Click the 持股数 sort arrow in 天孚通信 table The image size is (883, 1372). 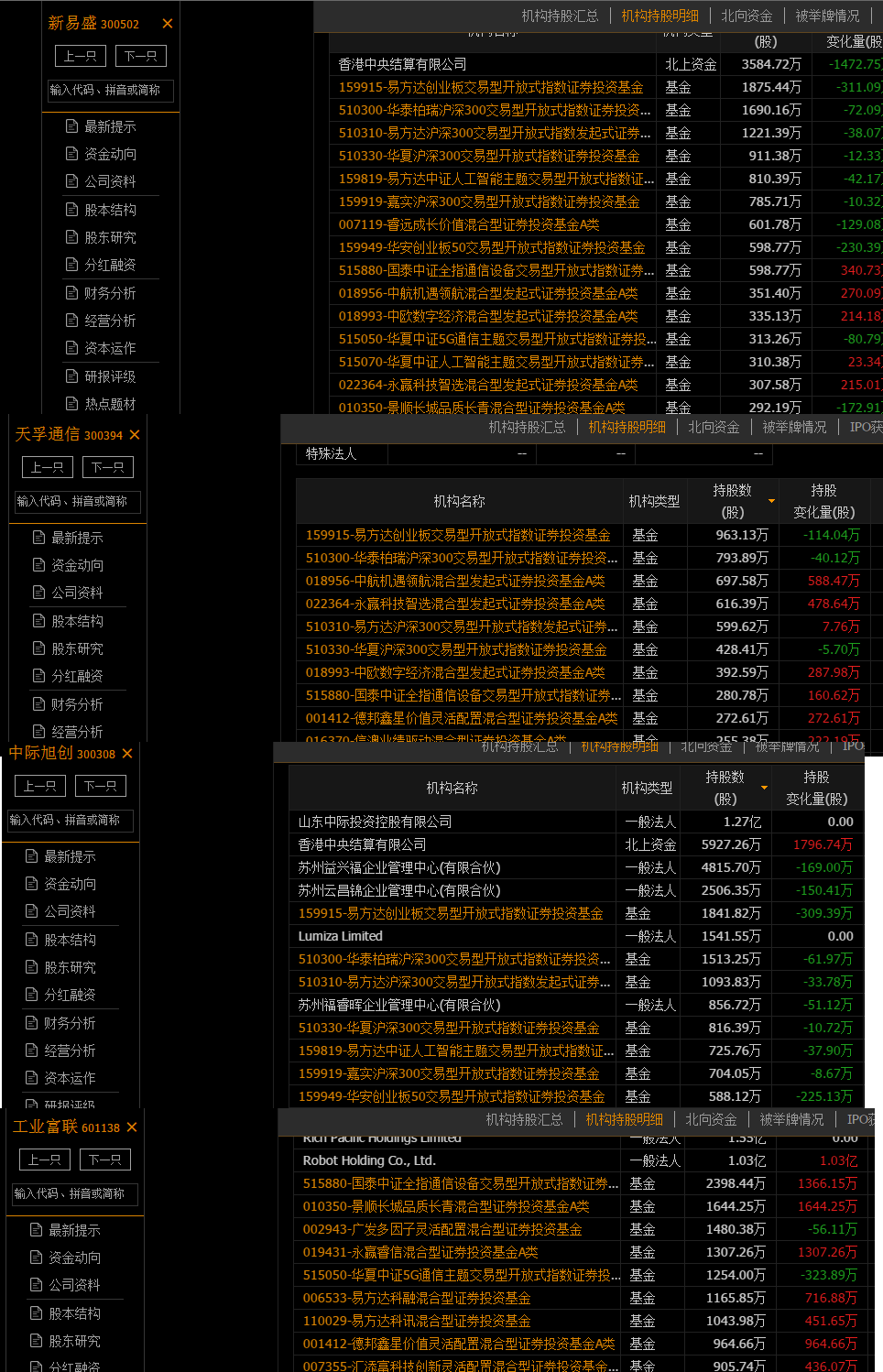(x=771, y=501)
